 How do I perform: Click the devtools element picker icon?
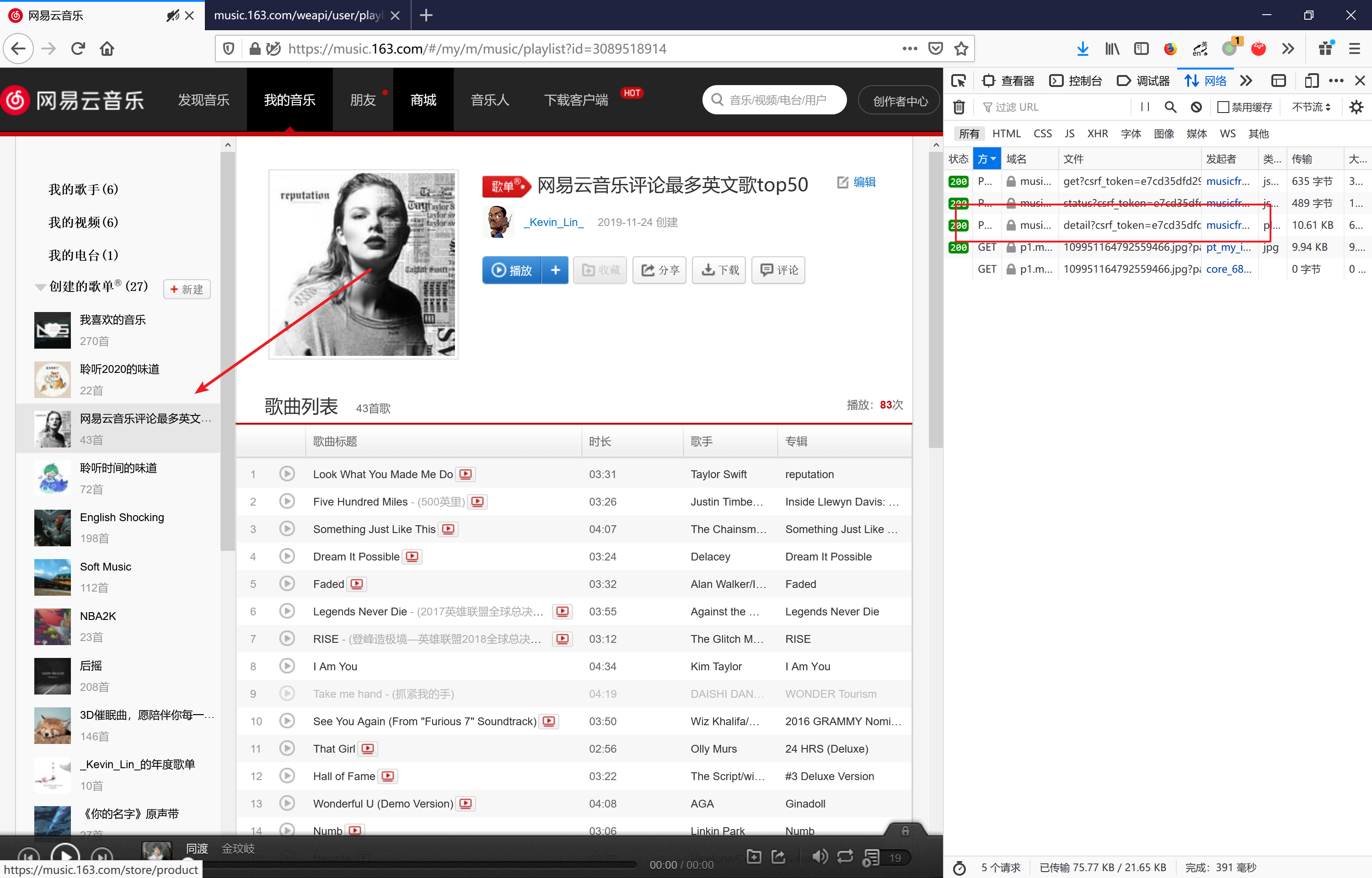[x=959, y=81]
